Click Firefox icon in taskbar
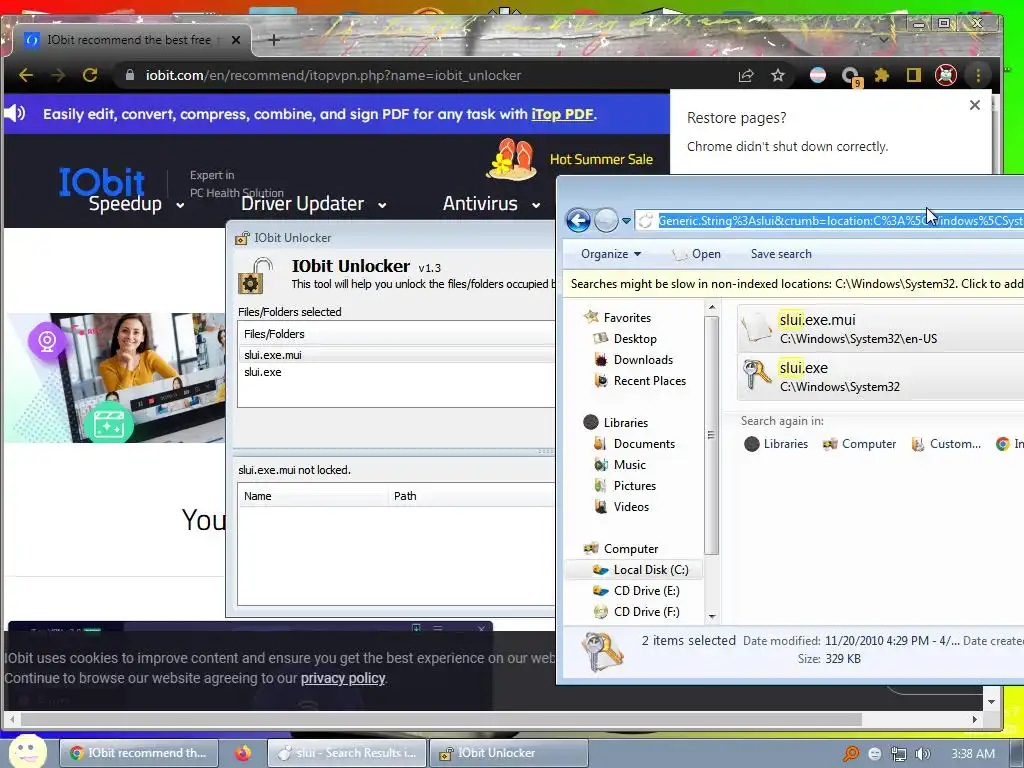 click(x=243, y=753)
